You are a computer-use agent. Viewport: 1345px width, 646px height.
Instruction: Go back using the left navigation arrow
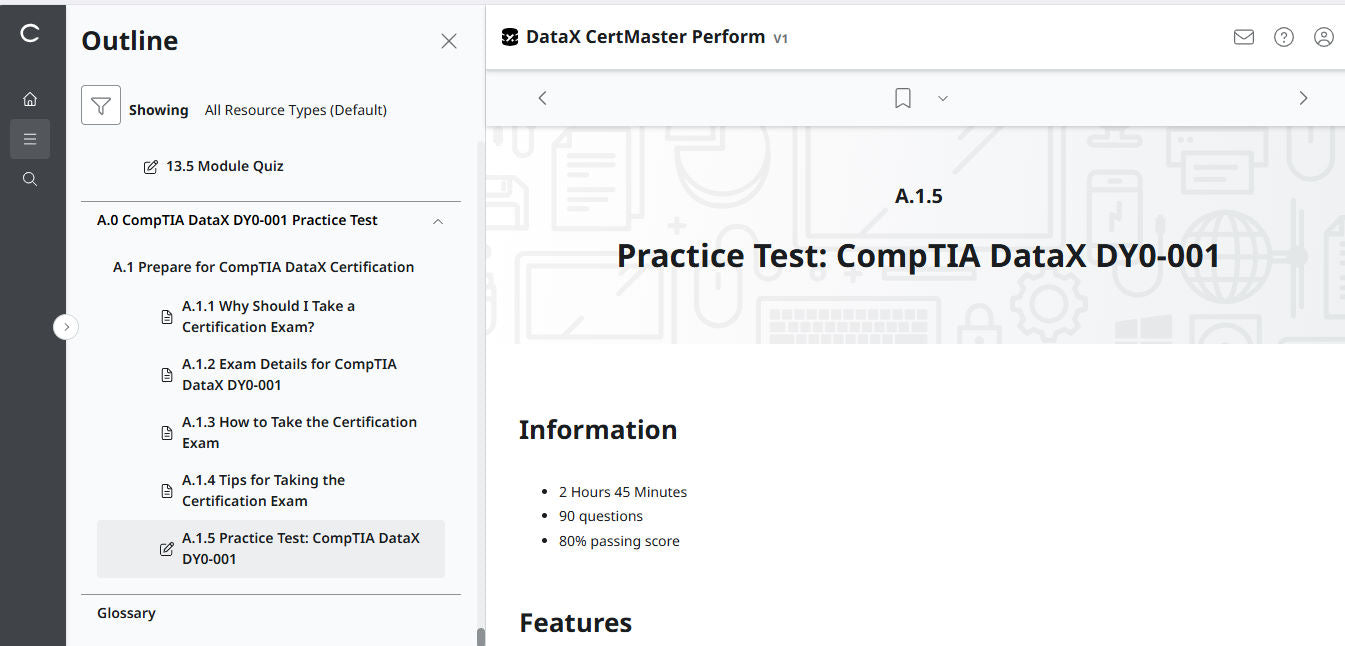[542, 97]
